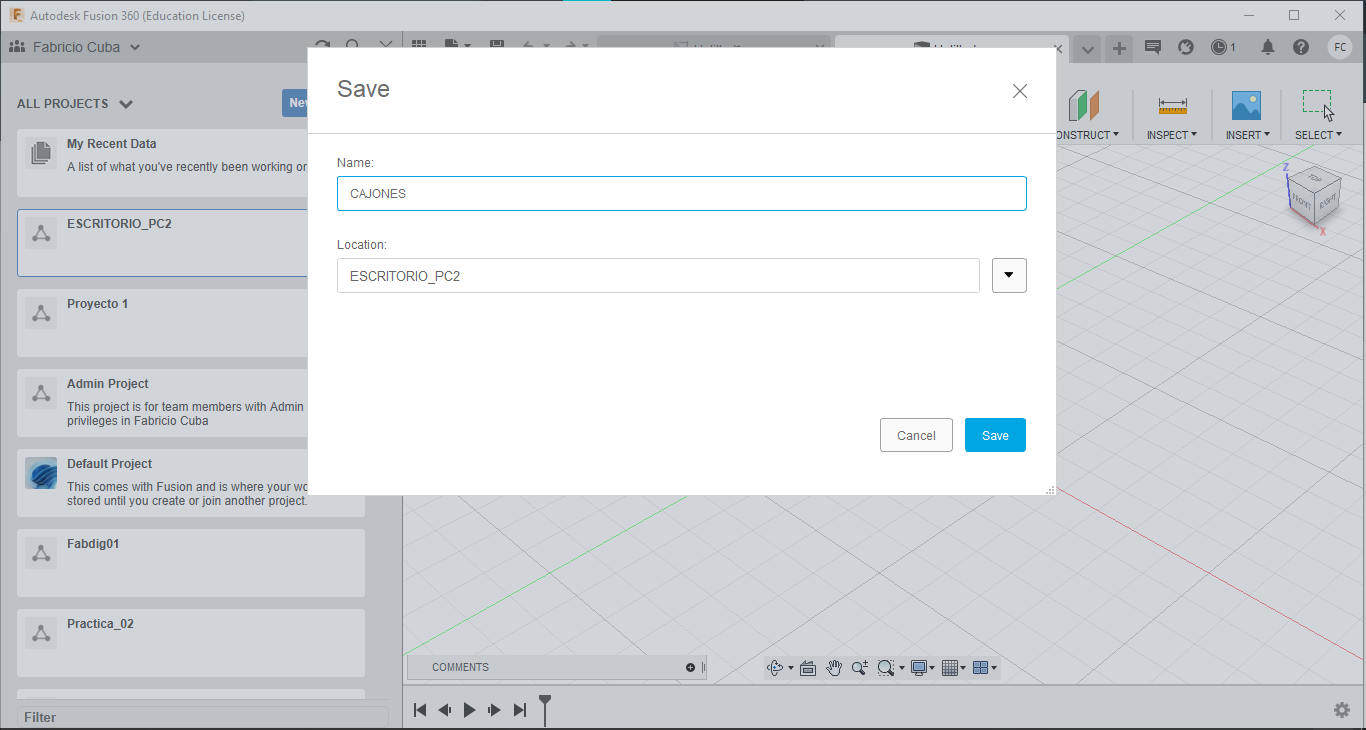Click the Insert image icon
This screenshot has width=1366, height=730.
(x=1246, y=105)
